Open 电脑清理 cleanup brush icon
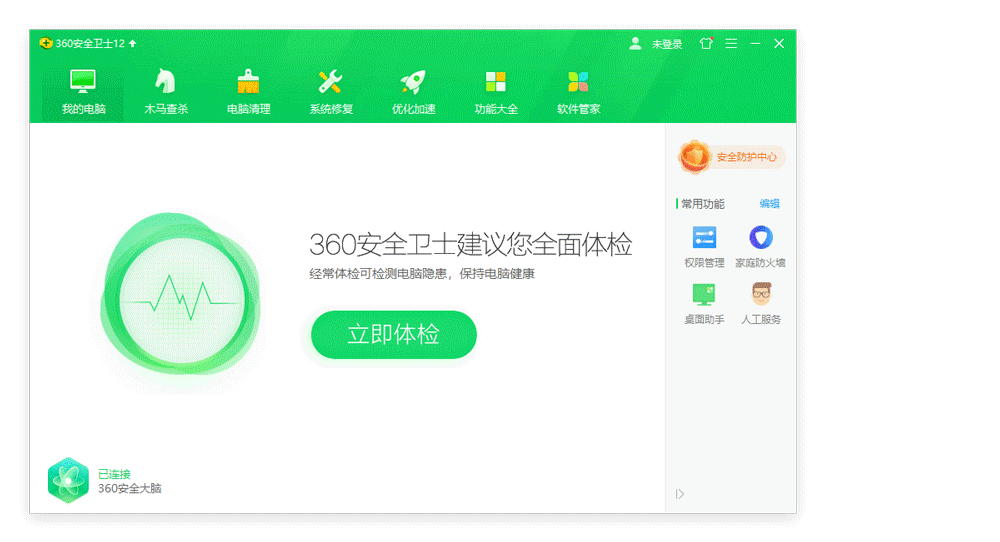The width and height of the screenshot is (1000, 542). pyautogui.click(x=248, y=82)
